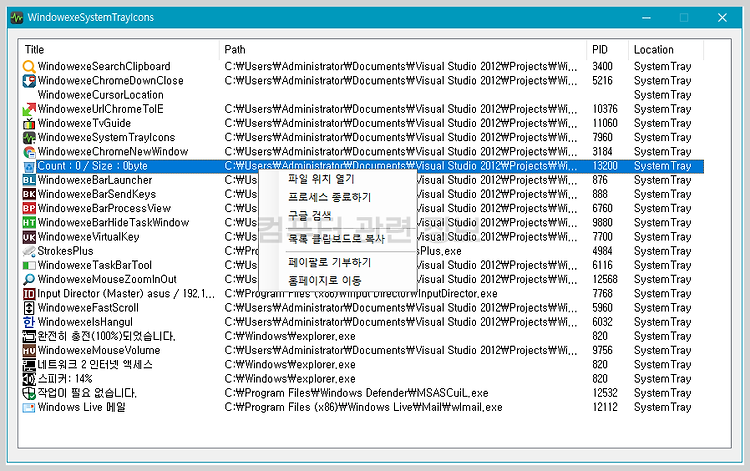Click the app icon in the title bar
Viewport: 750px width, 471px height.
[17, 18]
